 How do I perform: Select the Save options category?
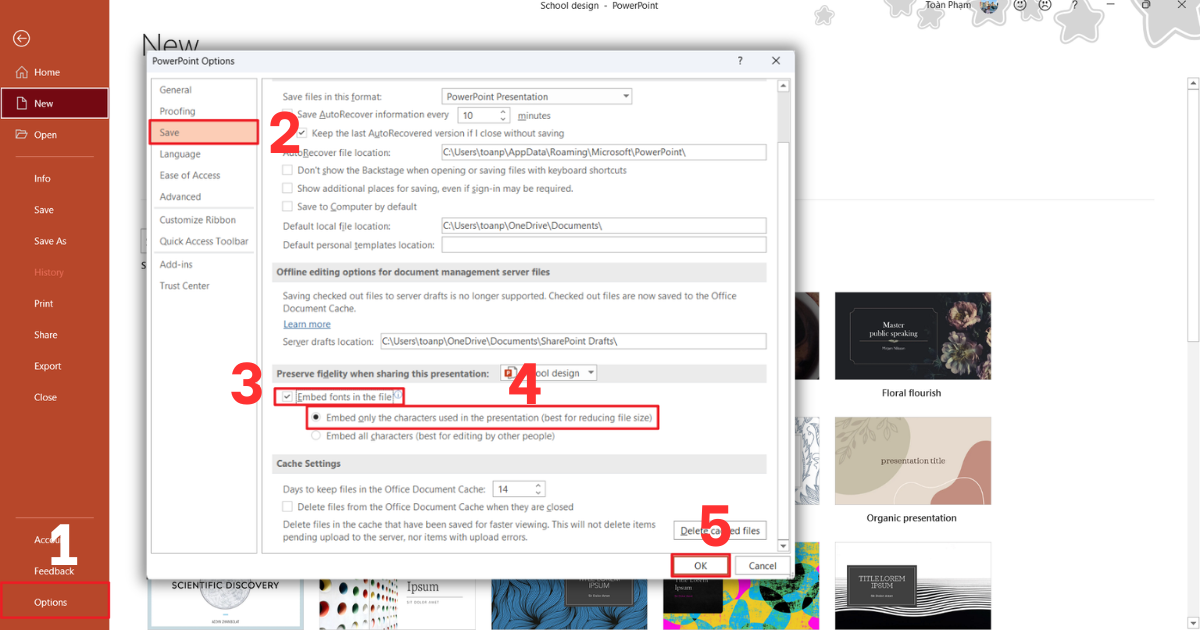204,132
